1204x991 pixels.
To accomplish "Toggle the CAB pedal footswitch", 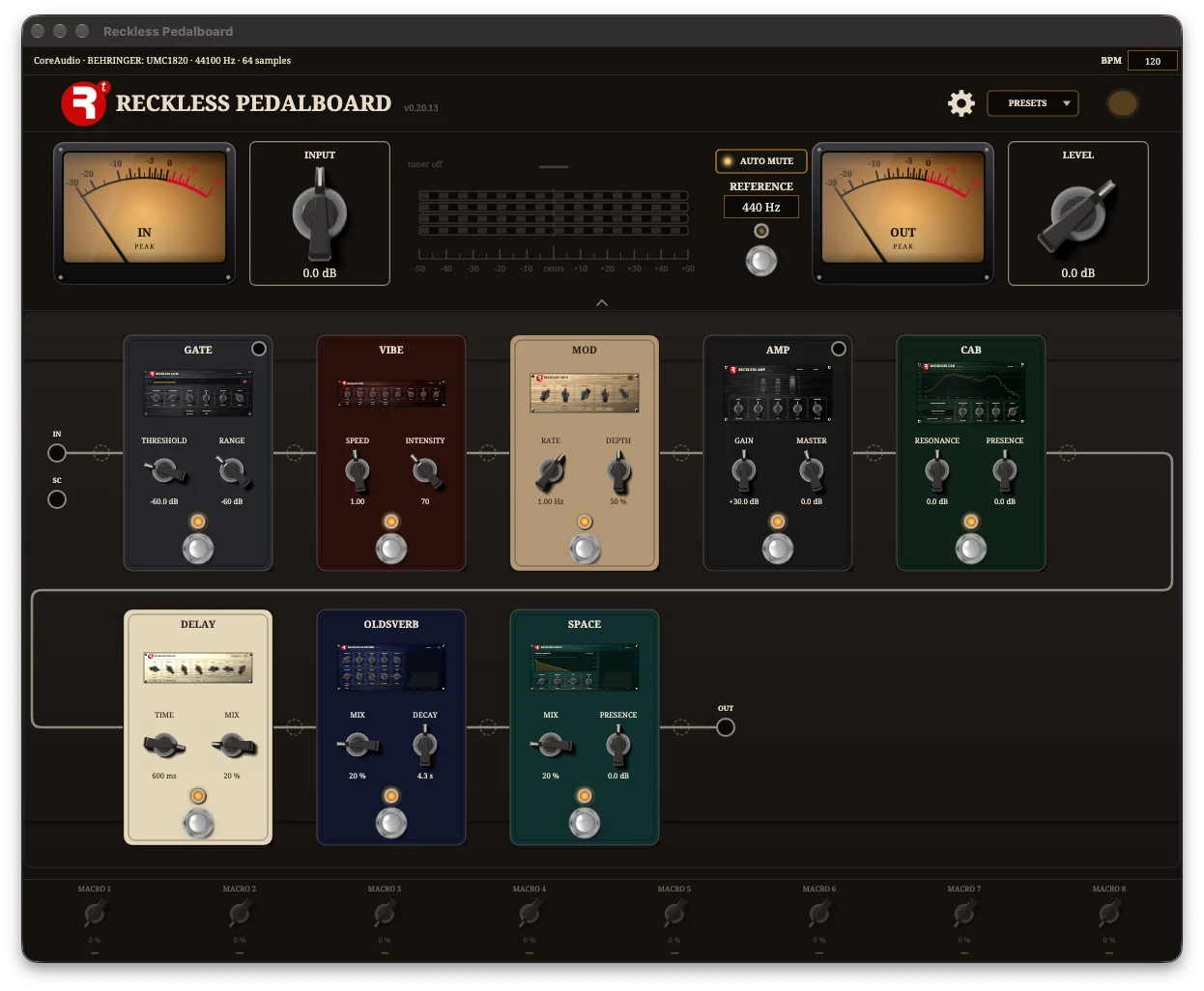I will click(971, 549).
